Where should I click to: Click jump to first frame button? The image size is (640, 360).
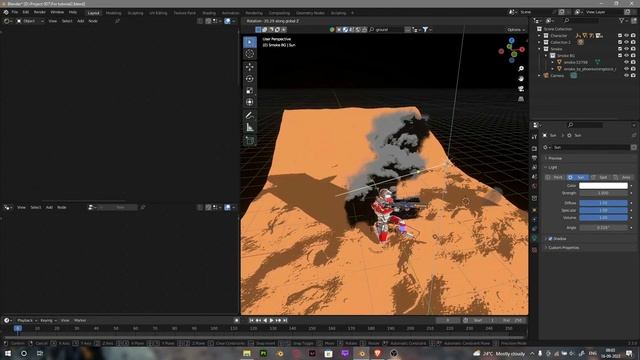coord(251,320)
